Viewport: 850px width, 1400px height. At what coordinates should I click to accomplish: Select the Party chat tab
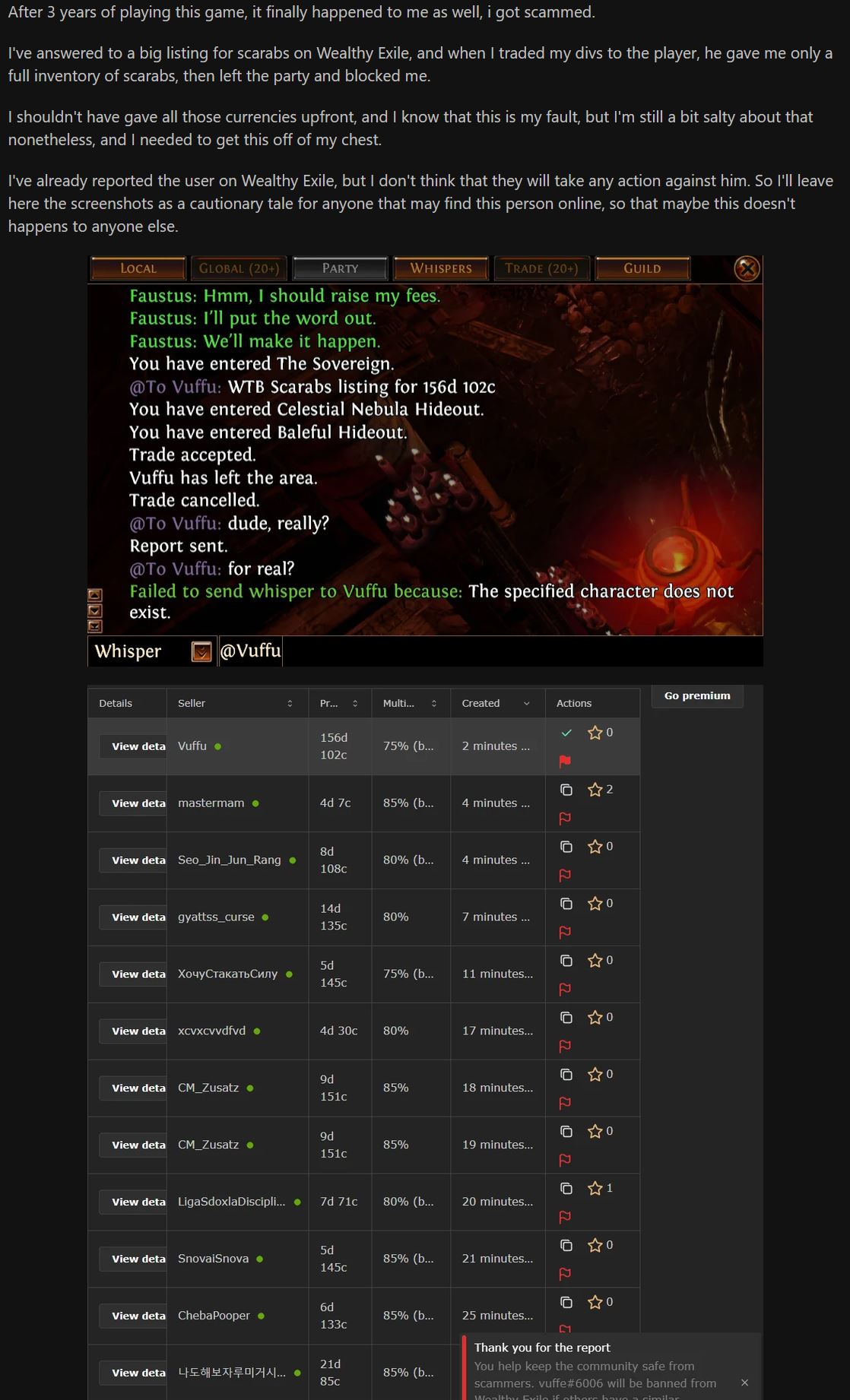(x=340, y=268)
